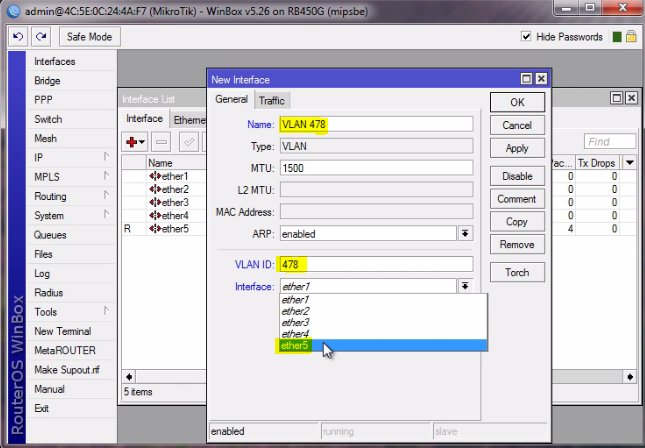
Task: Click the Comment button
Action: pyautogui.click(x=517, y=199)
